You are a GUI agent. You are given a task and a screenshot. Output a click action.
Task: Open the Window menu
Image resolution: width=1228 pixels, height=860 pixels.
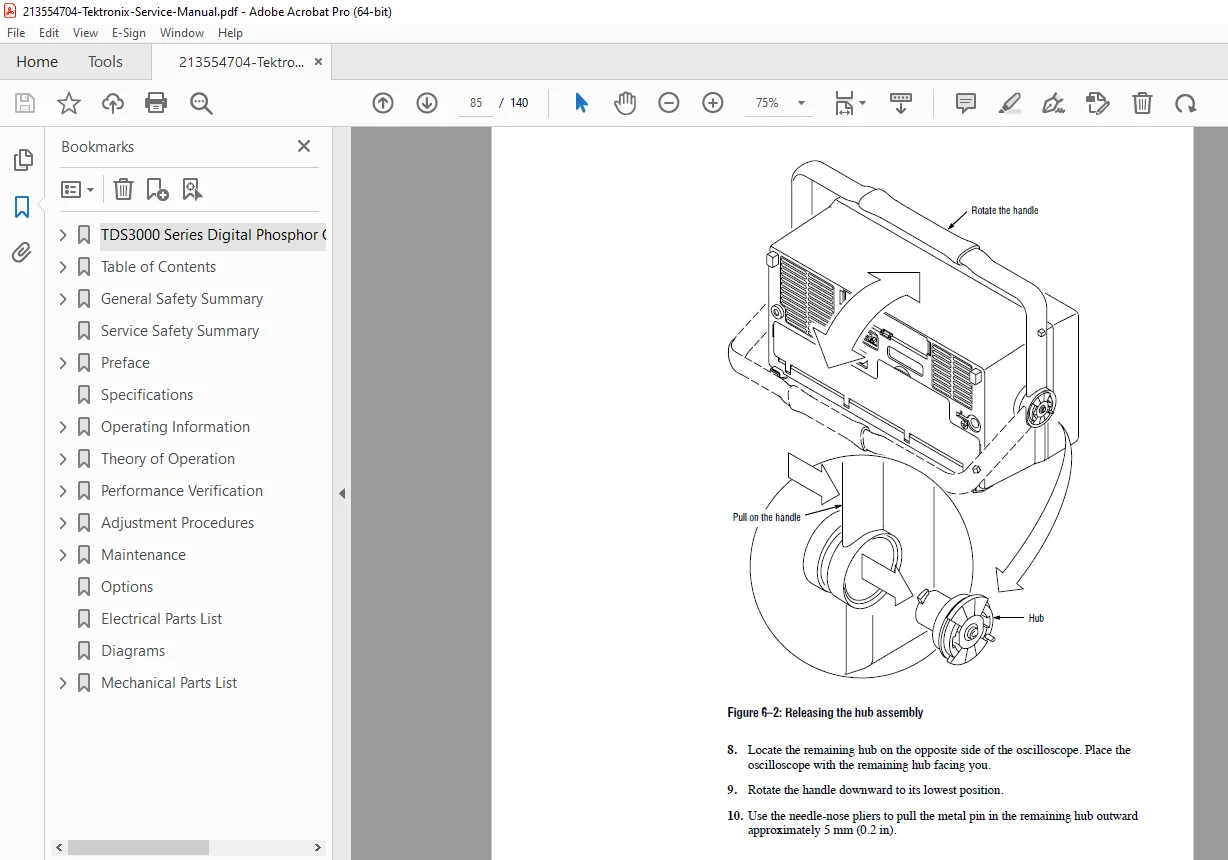[182, 33]
